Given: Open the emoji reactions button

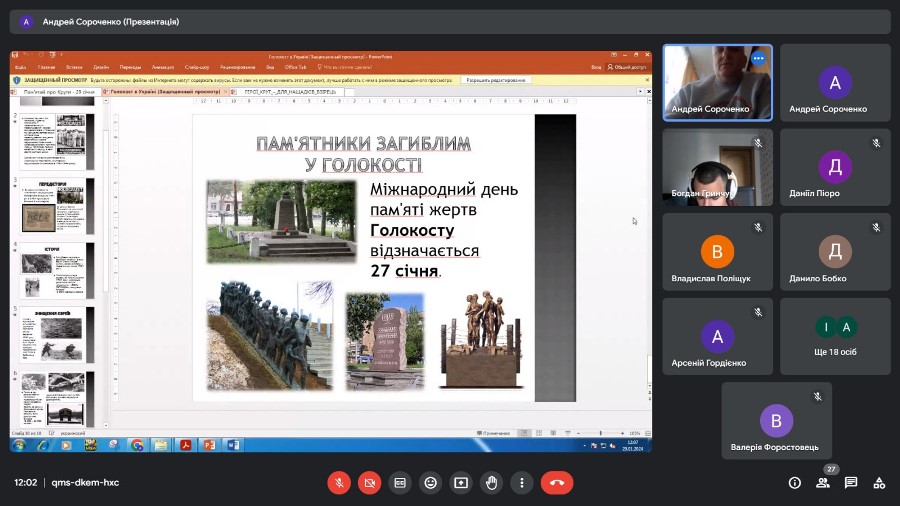Looking at the screenshot, I should [x=430, y=482].
